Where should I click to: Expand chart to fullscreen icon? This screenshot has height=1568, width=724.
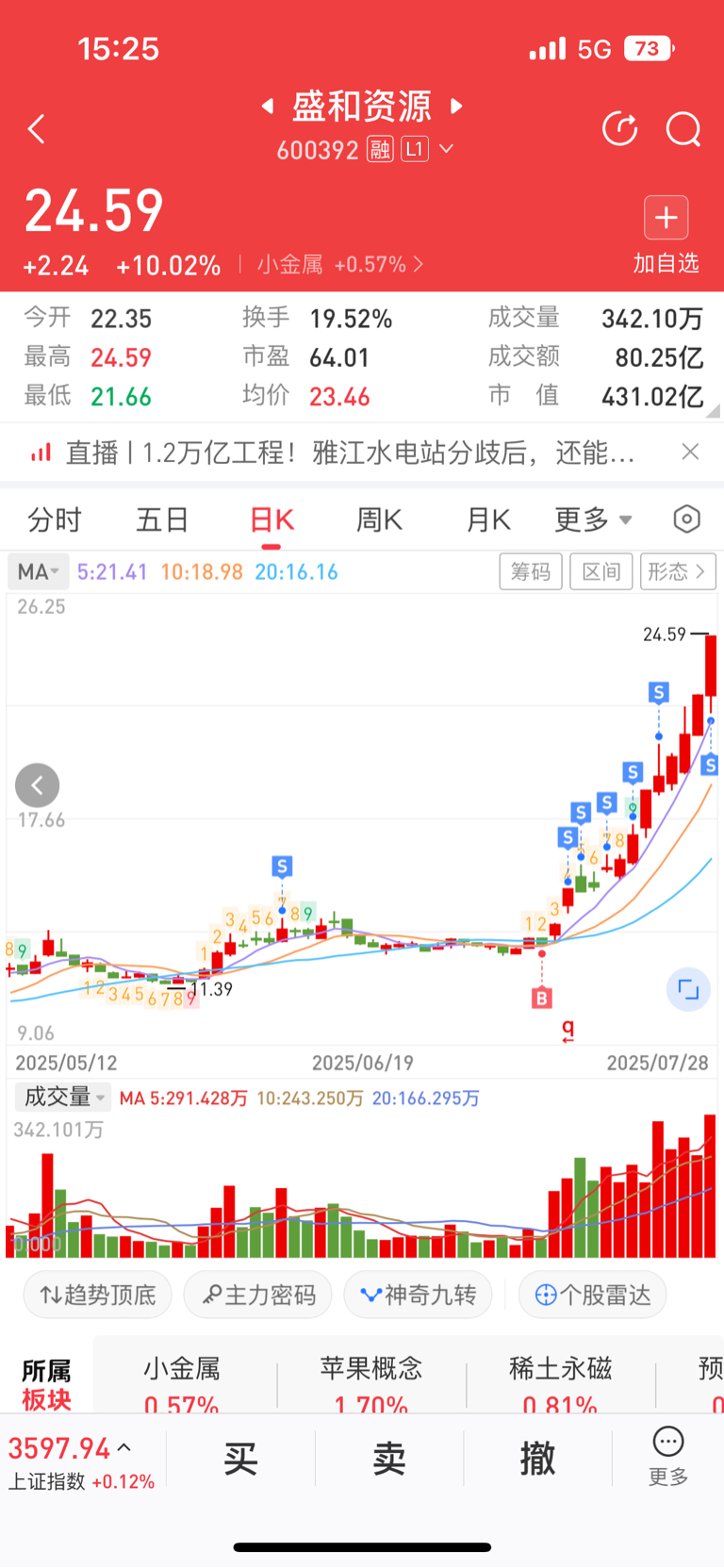coord(688,989)
